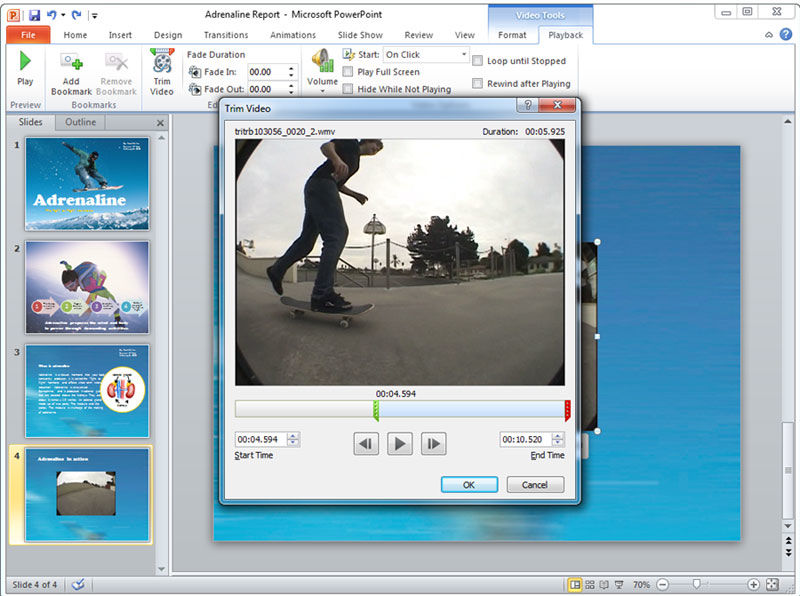Cancel the Trim Video dialog
Image resolution: width=800 pixels, height=596 pixels.
click(535, 485)
